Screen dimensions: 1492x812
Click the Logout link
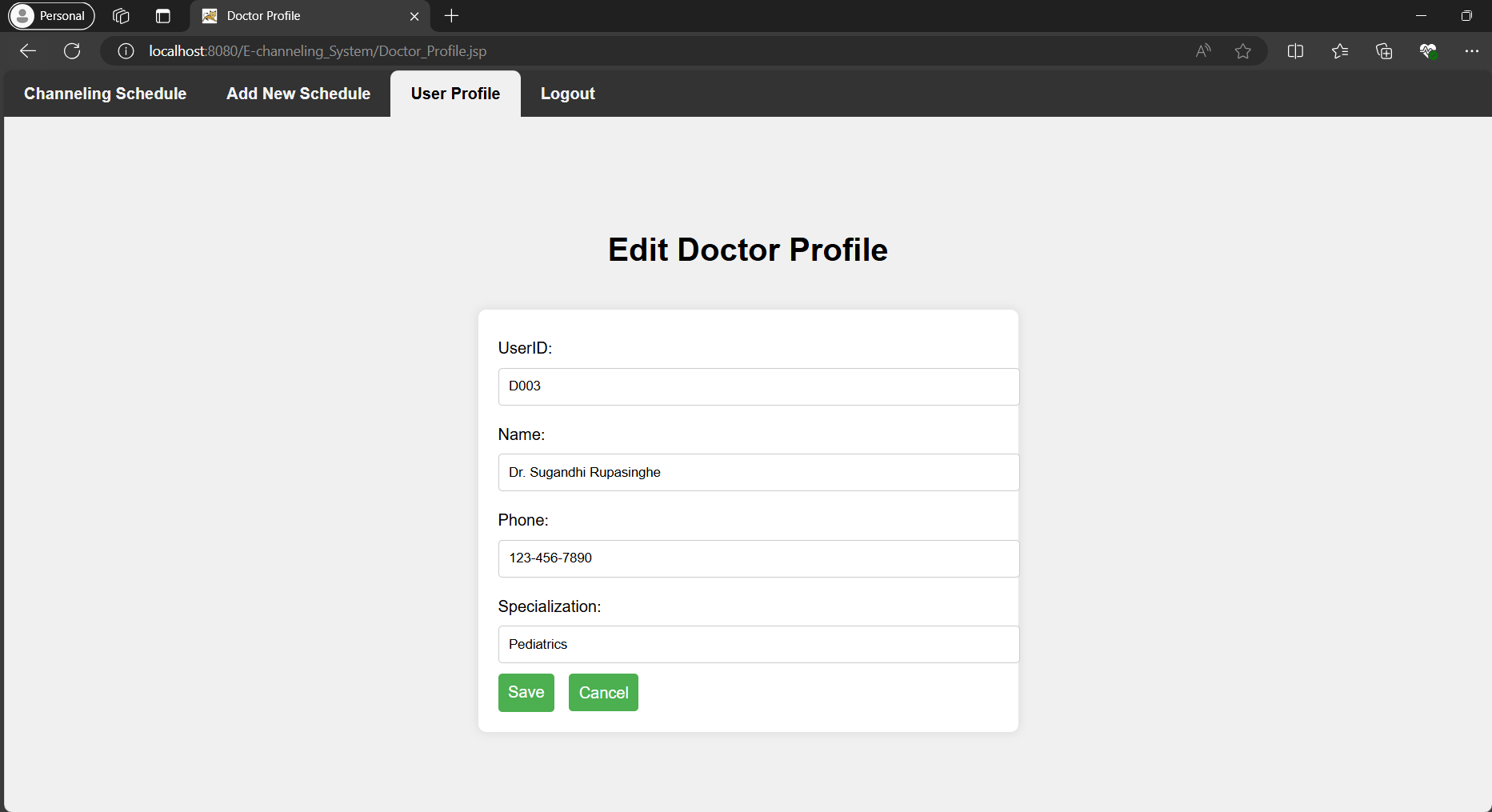pos(567,94)
